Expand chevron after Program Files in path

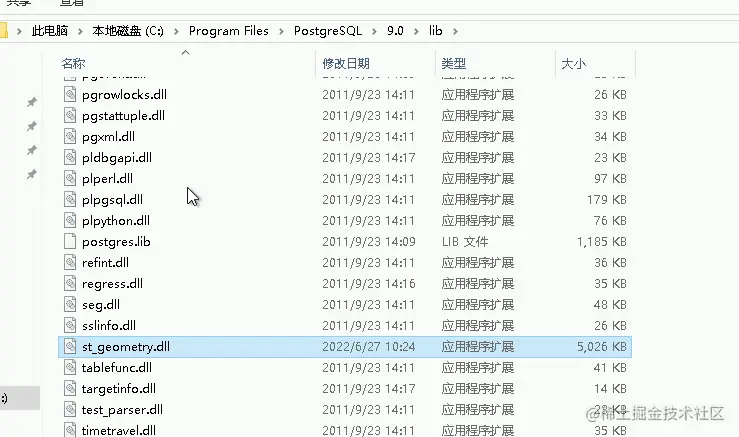coord(281,31)
